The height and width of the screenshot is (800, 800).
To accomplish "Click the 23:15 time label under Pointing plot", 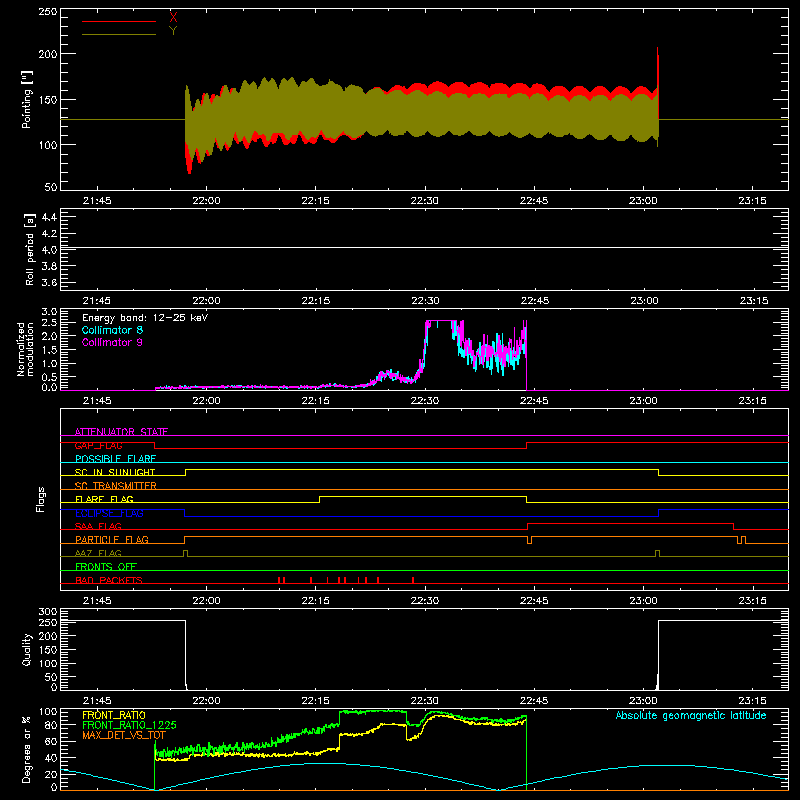I will point(753,201).
